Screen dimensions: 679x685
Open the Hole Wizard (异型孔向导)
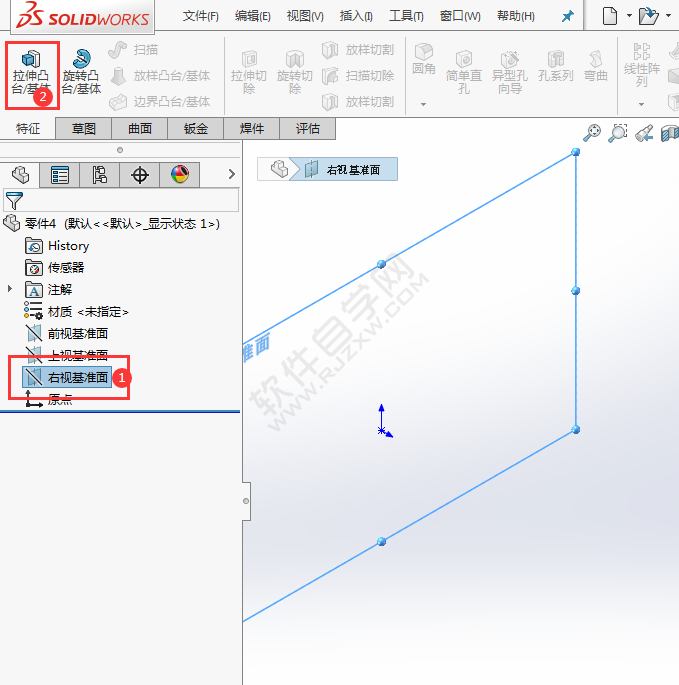point(509,73)
